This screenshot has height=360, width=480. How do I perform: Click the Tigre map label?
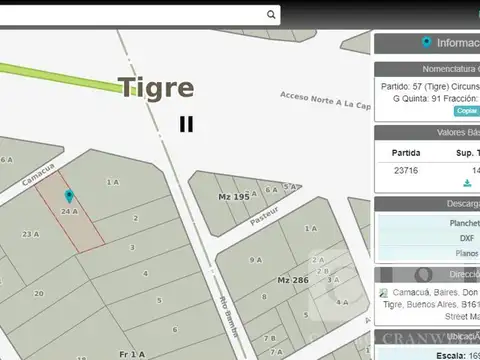tap(156, 88)
